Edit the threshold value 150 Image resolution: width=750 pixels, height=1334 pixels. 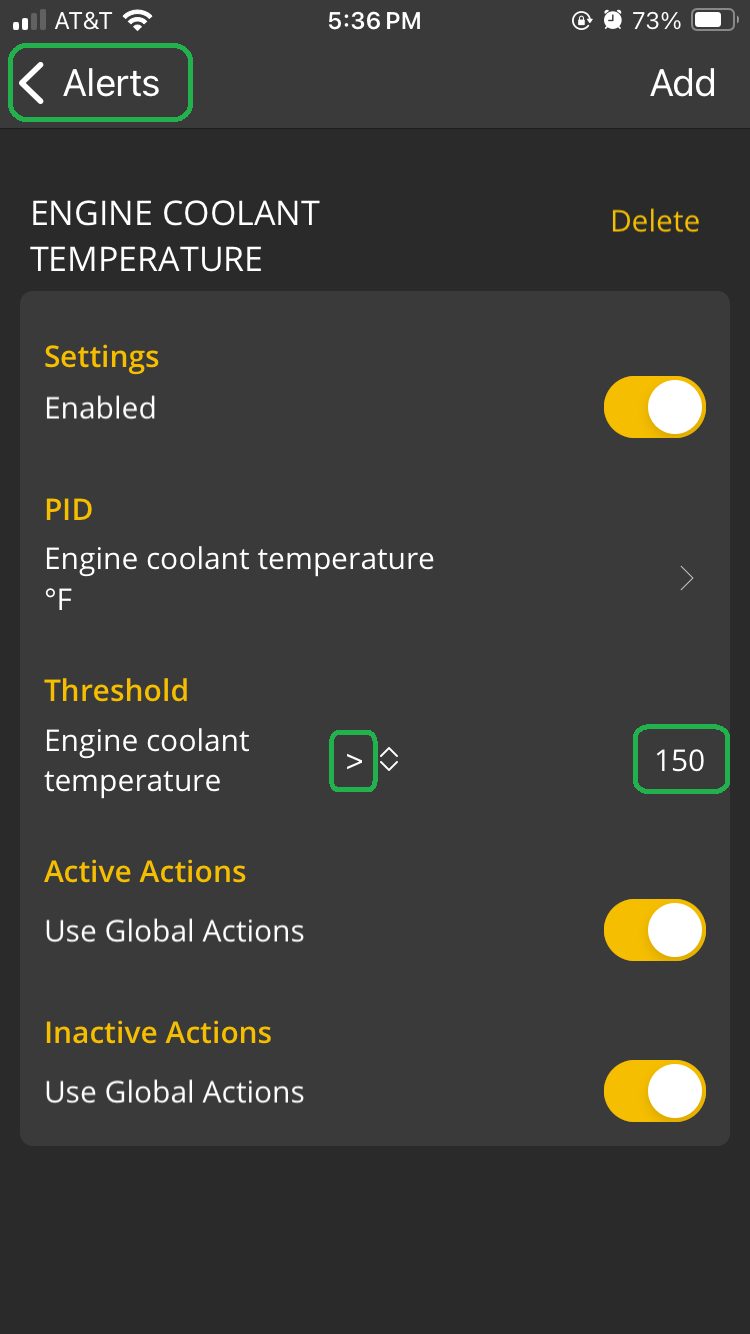click(x=681, y=760)
